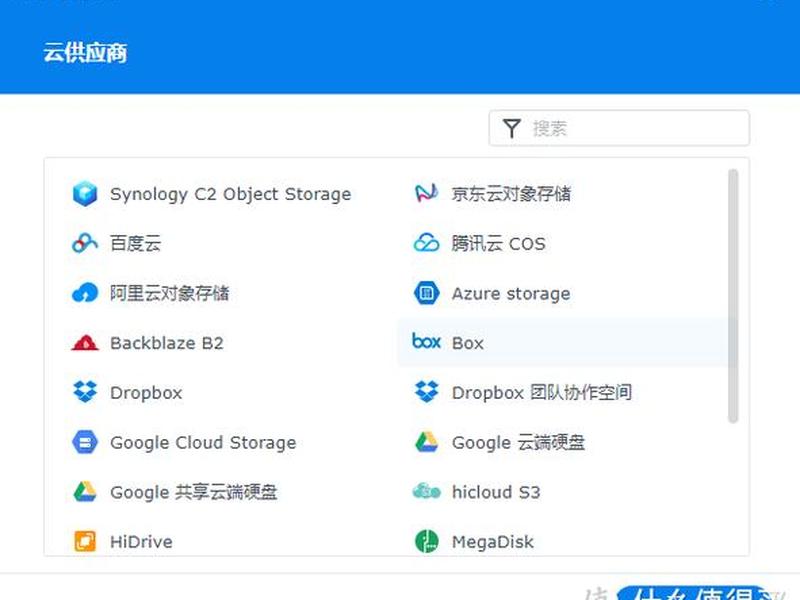800x600 pixels.
Task: Select the Azure storage label
Action: pos(511,294)
